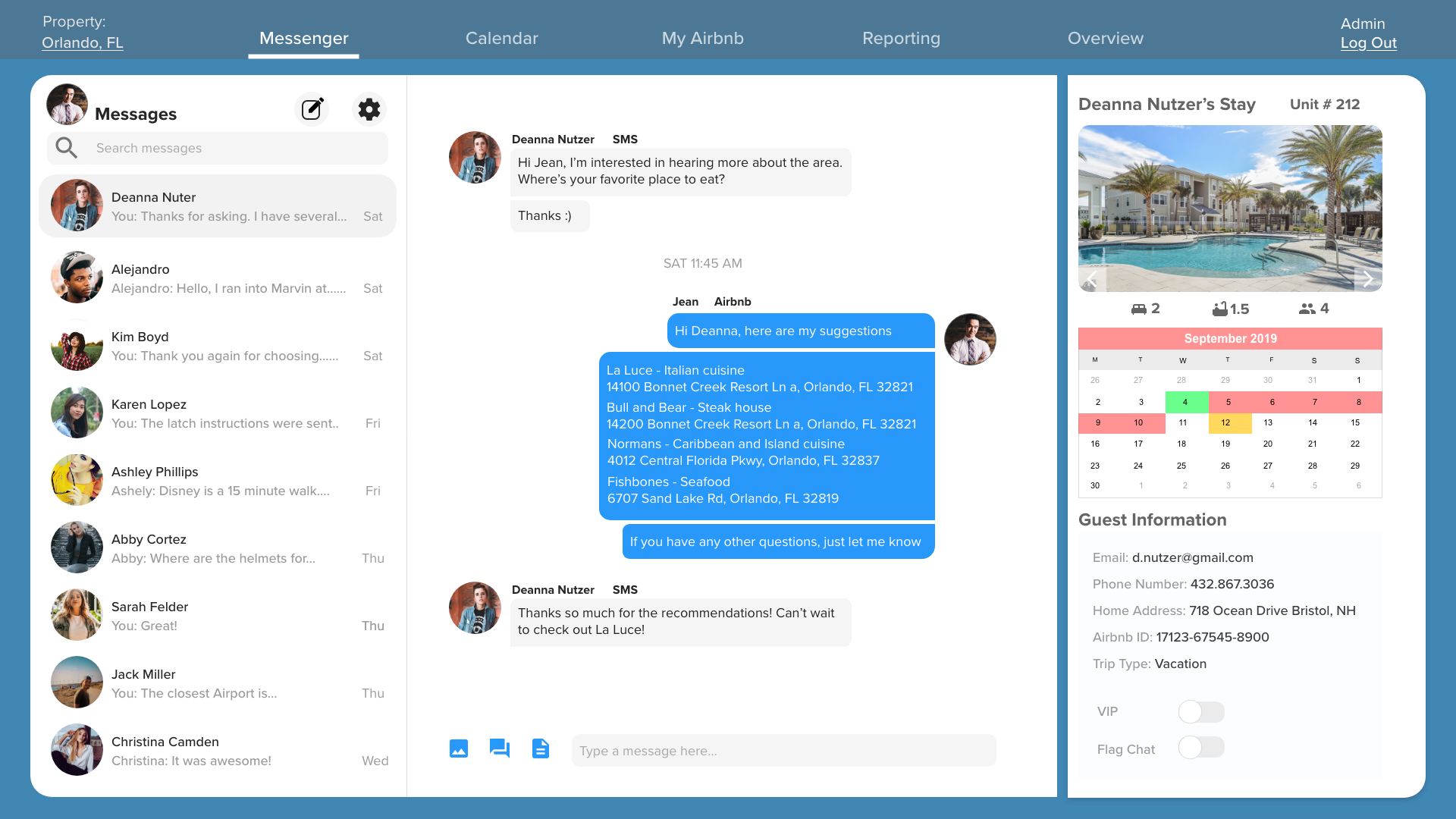Screen dimensions: 1456x819
Task: Click the compose new message icon
Action: click(312, 109)
